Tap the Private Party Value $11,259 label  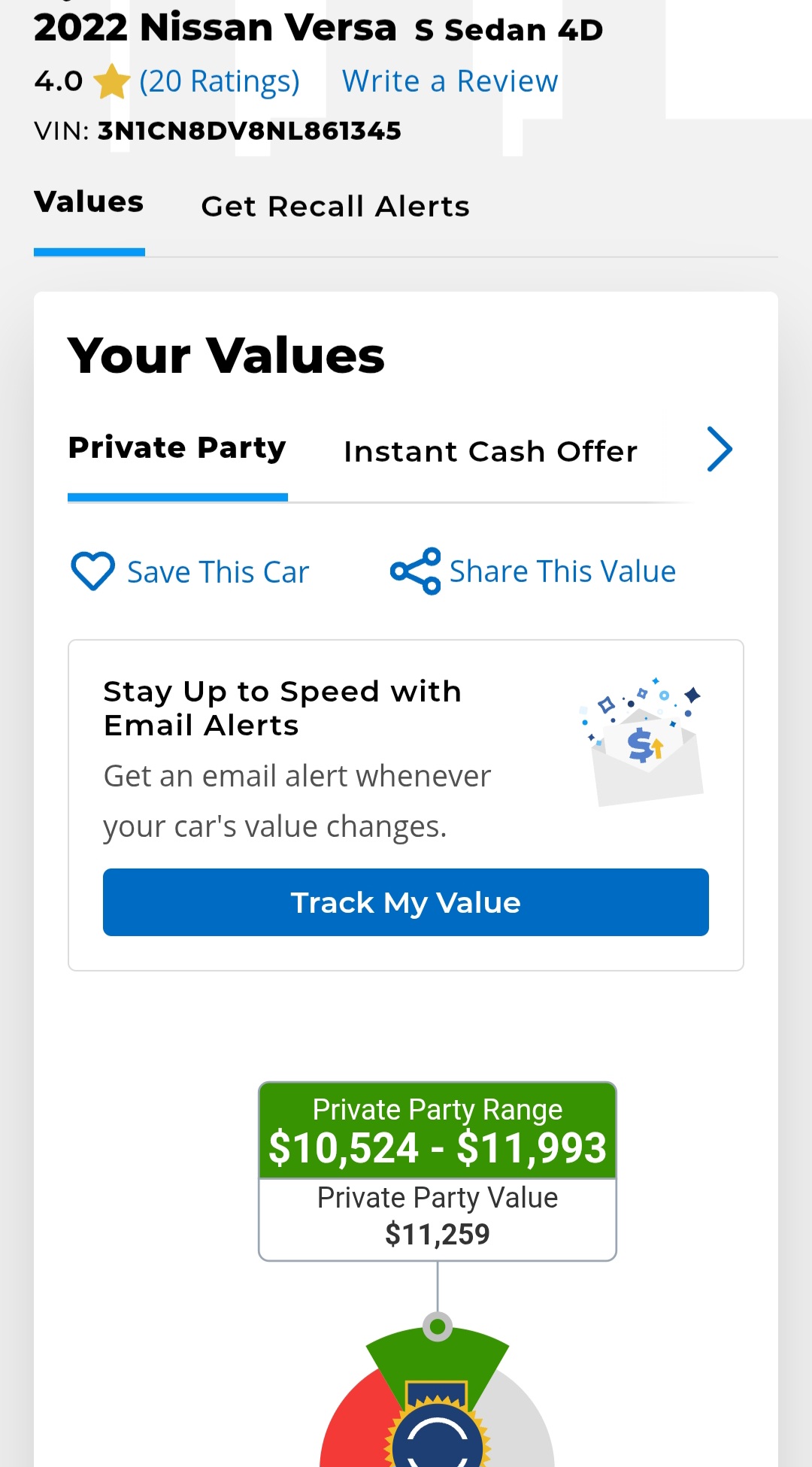tap(438, 1216)
